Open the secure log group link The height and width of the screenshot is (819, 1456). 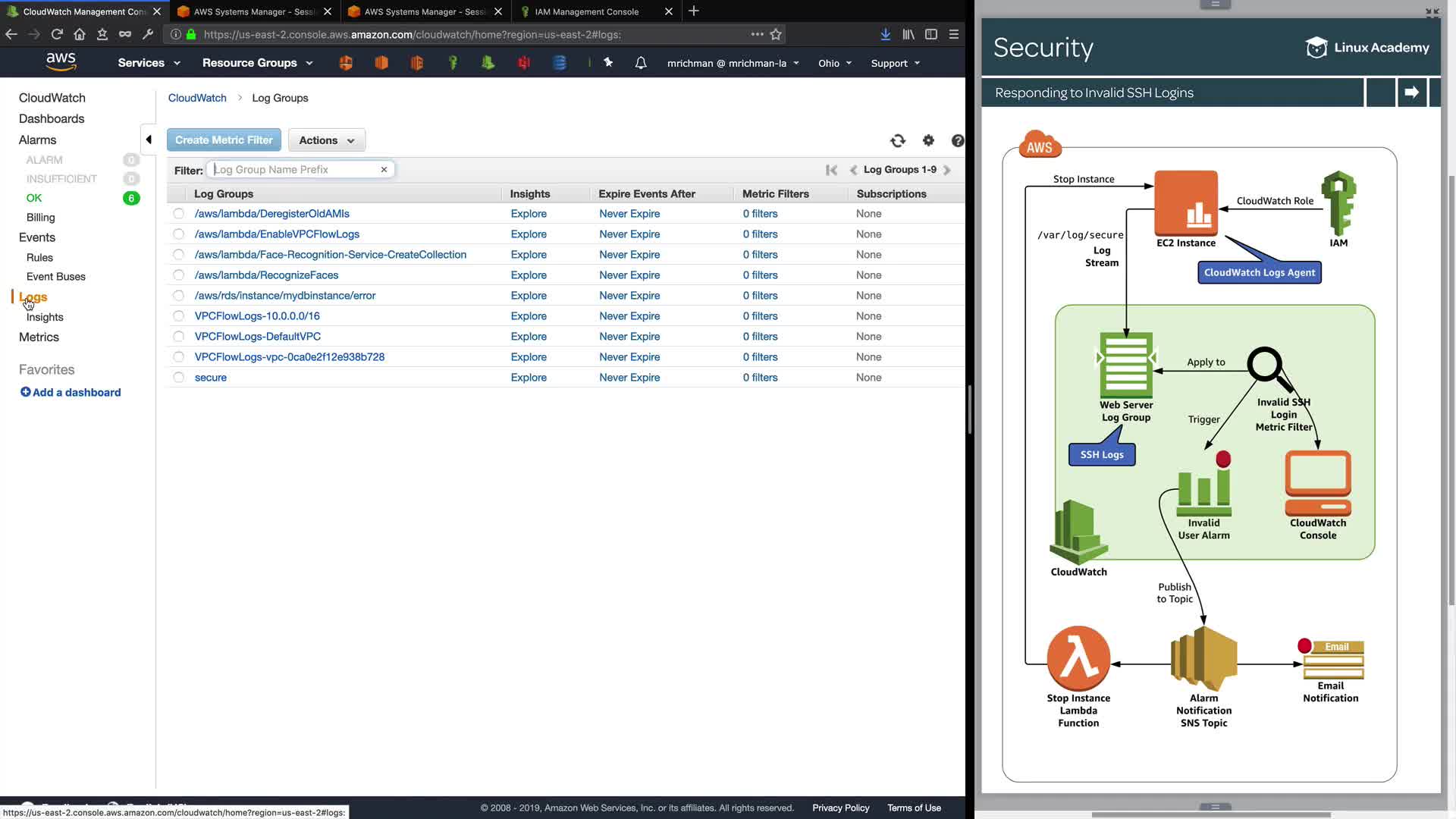[211, 378]
